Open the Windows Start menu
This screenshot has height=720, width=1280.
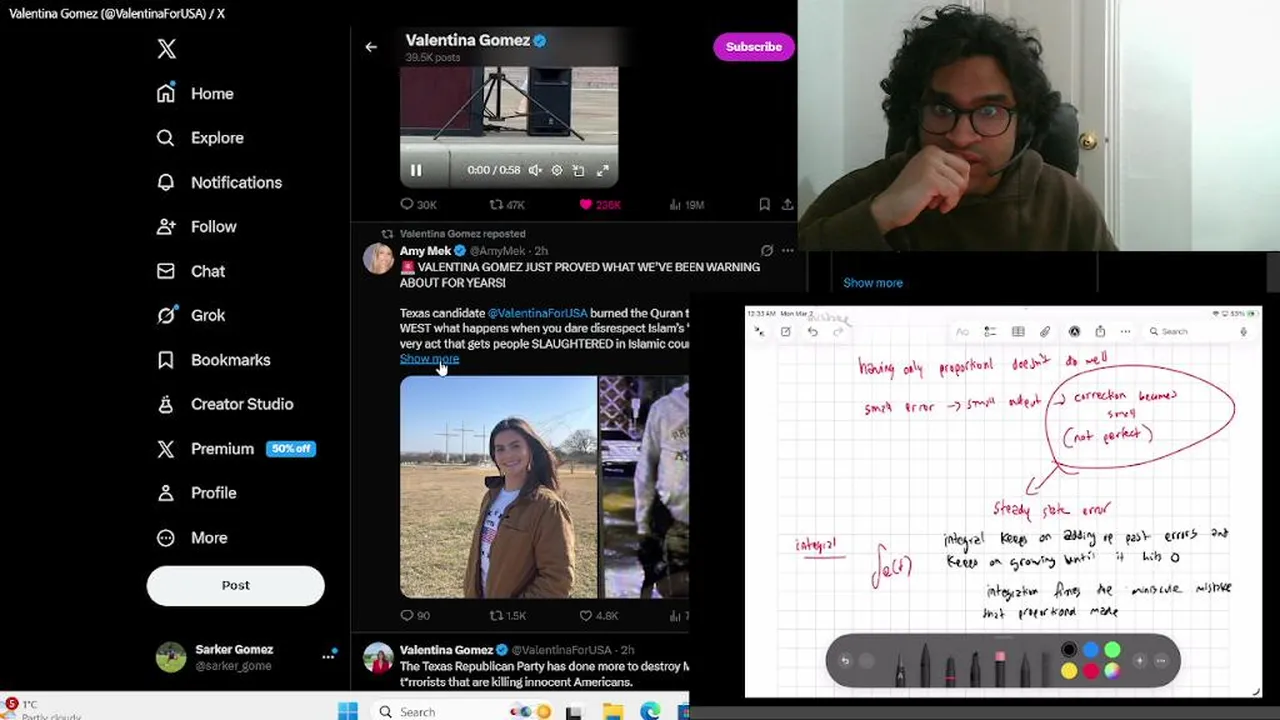pos(347,711)
